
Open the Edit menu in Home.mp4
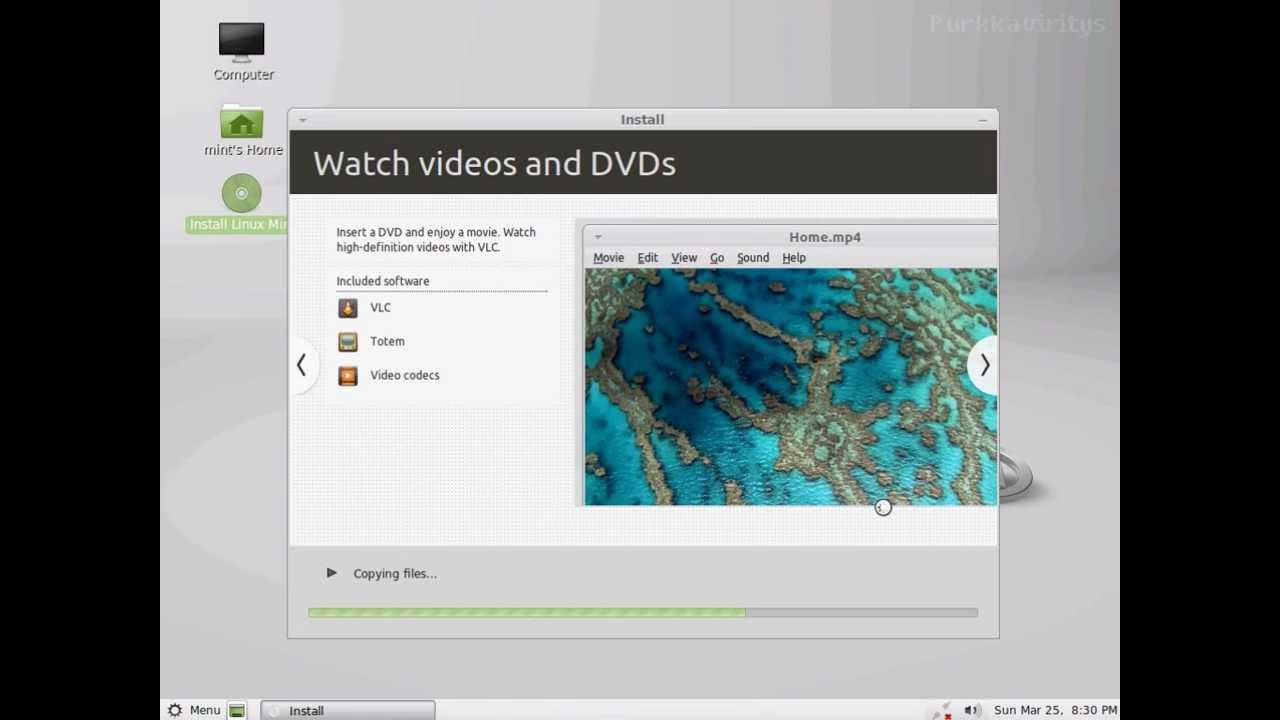click(x=648, y=258)
